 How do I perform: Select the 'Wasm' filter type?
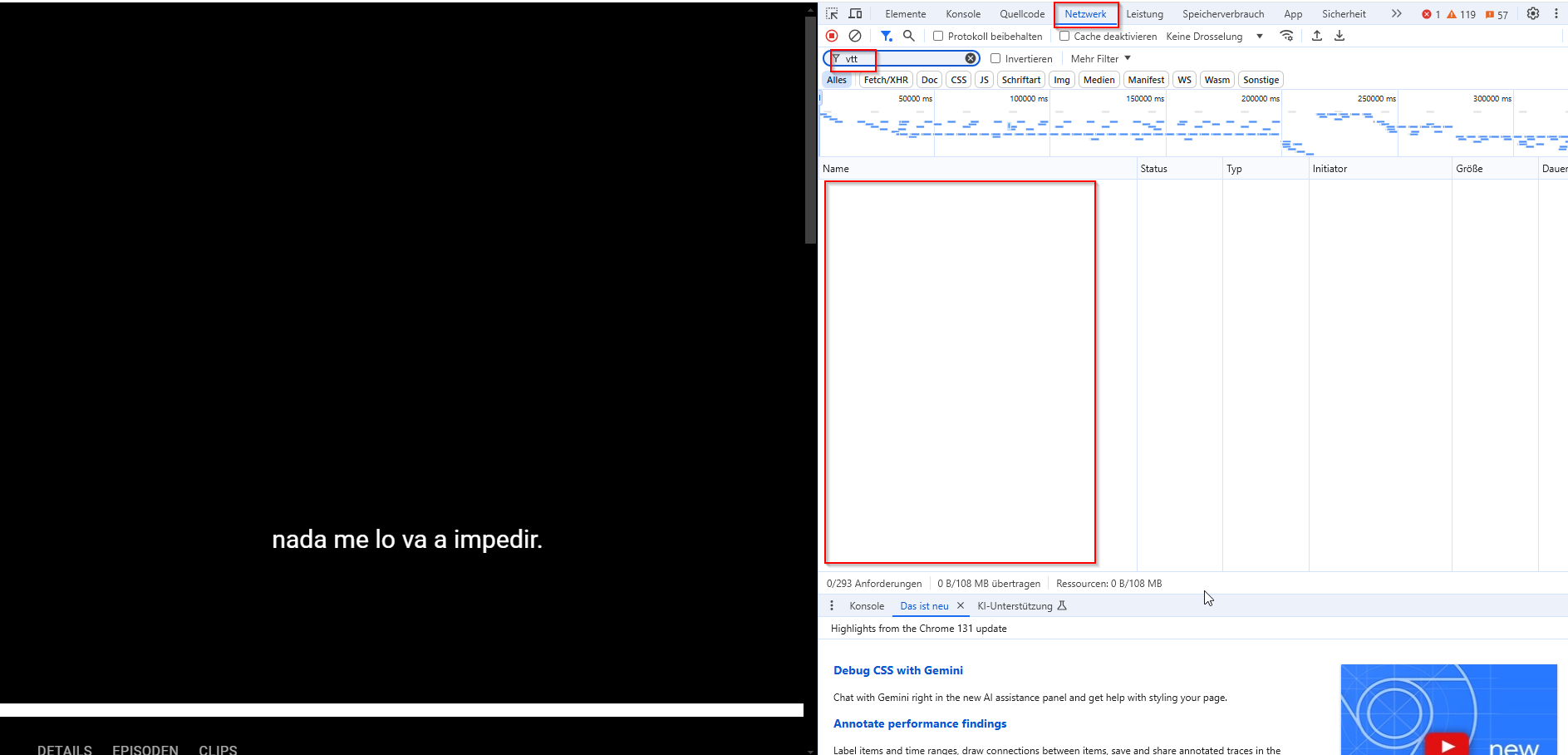coord(1217,80)
